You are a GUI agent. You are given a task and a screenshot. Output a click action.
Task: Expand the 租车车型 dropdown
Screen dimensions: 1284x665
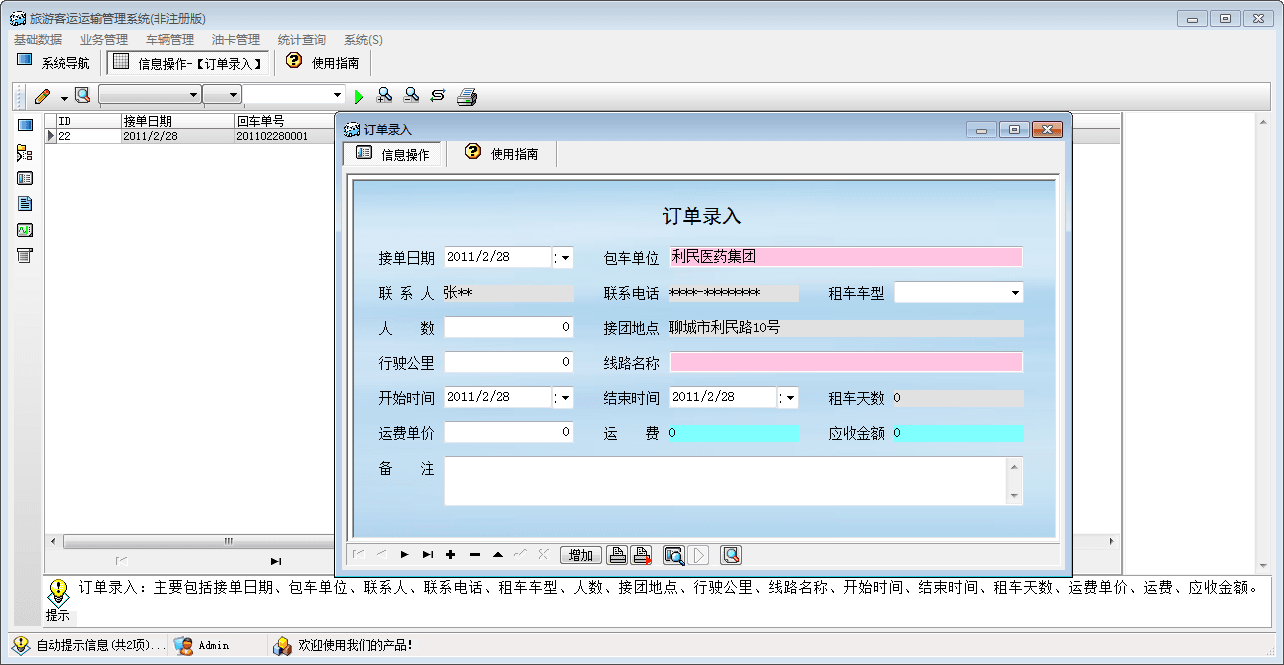click(1015, 293)
